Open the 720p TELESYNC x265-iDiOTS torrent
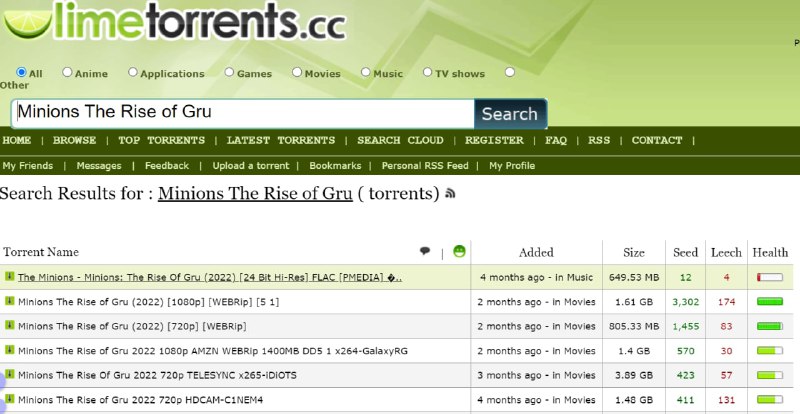800x414 pixels. [x=157, y=375]
